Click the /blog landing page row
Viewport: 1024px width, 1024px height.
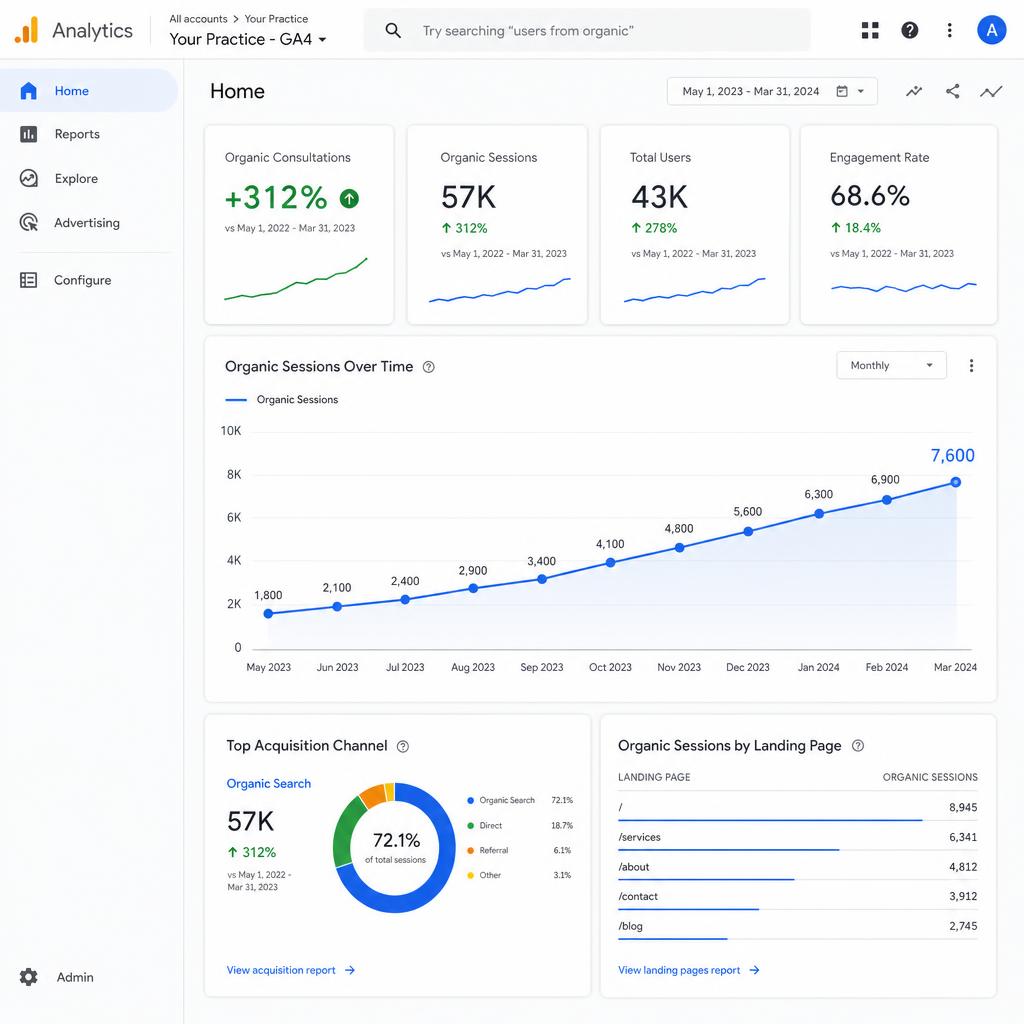pos(797,927)
